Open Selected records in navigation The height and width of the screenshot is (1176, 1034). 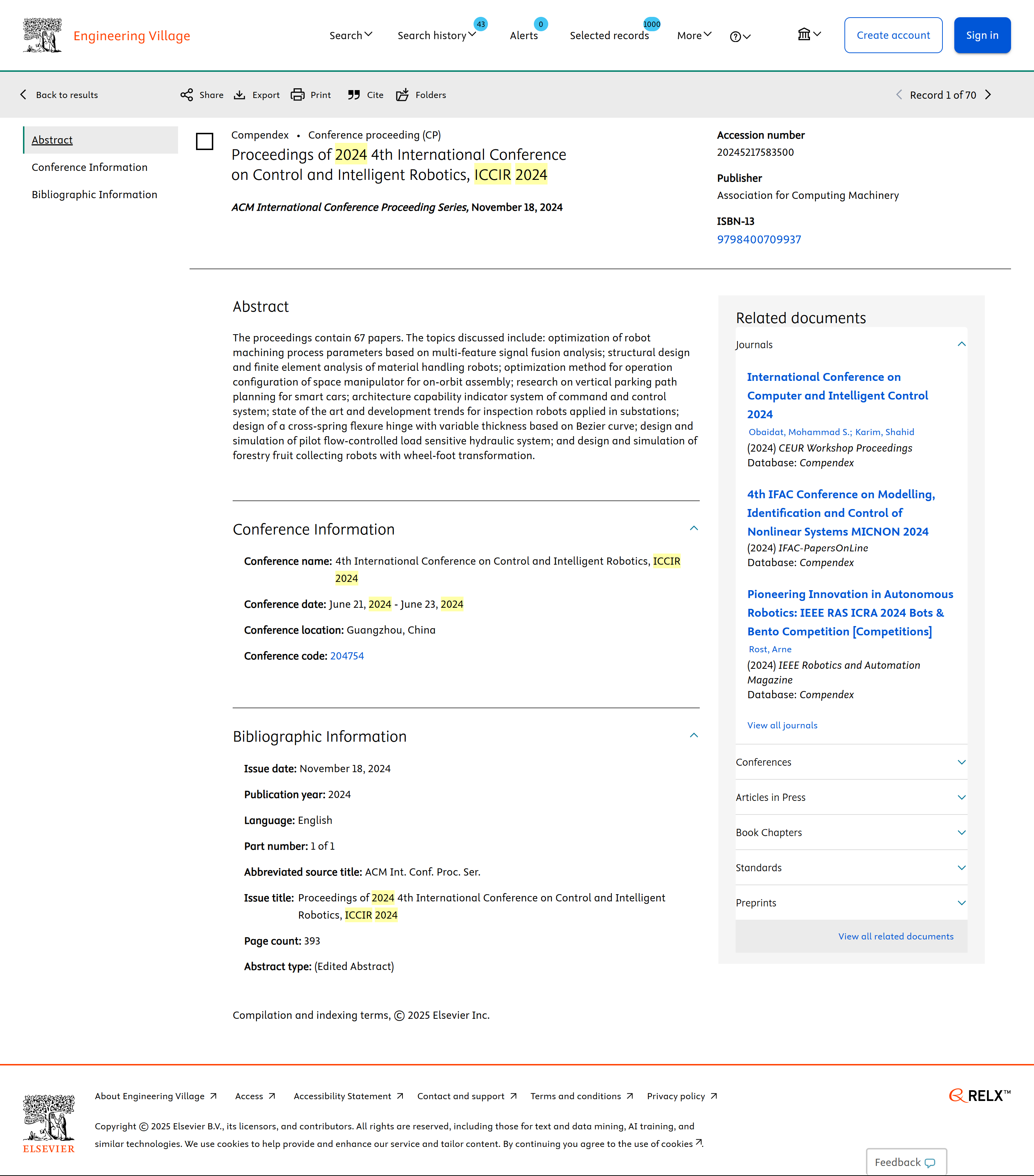(609, 36)
